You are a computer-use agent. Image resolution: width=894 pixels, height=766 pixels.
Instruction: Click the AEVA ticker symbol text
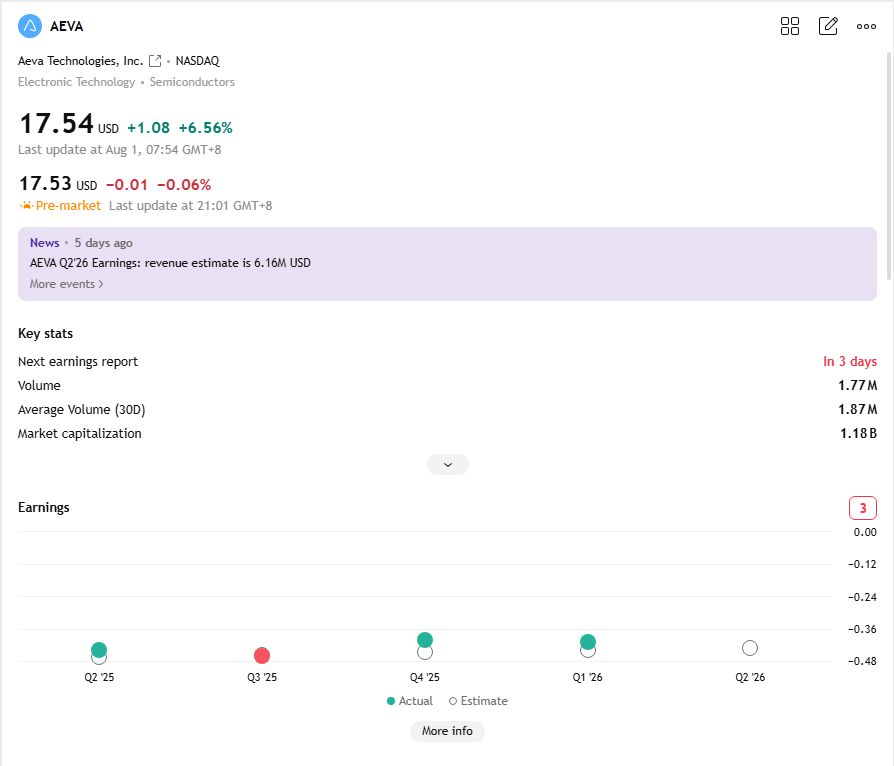pyautogui.click(x=67, y=26)
